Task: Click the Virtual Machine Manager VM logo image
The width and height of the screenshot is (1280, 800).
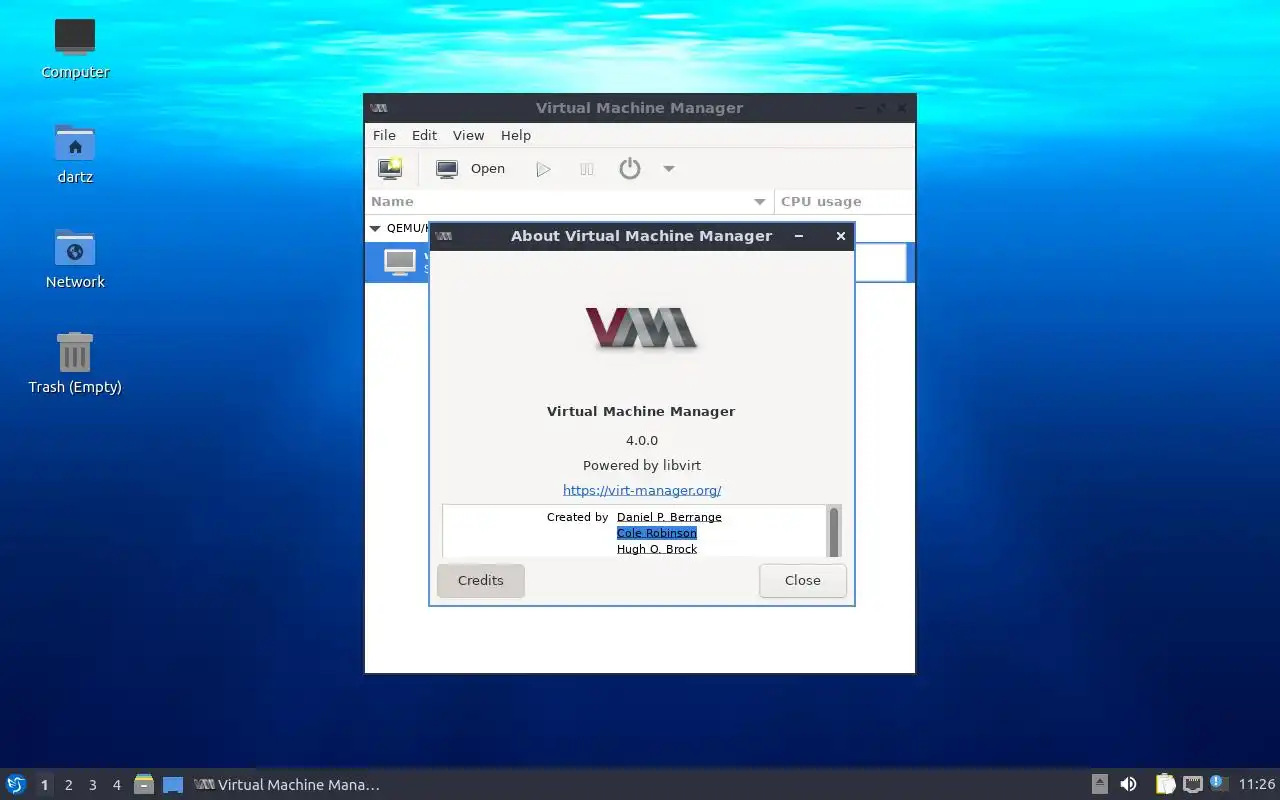Action: click(x=641, y=327)
